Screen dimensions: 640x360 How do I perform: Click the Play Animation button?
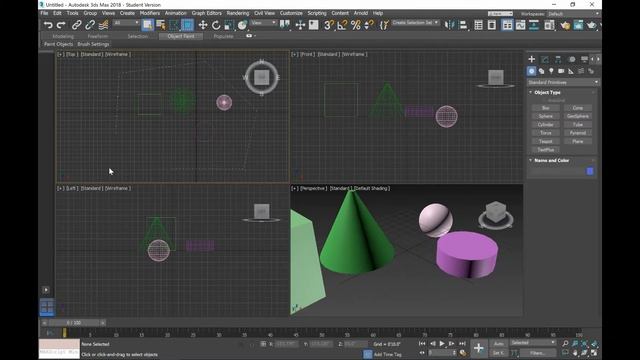click(442, 344)
